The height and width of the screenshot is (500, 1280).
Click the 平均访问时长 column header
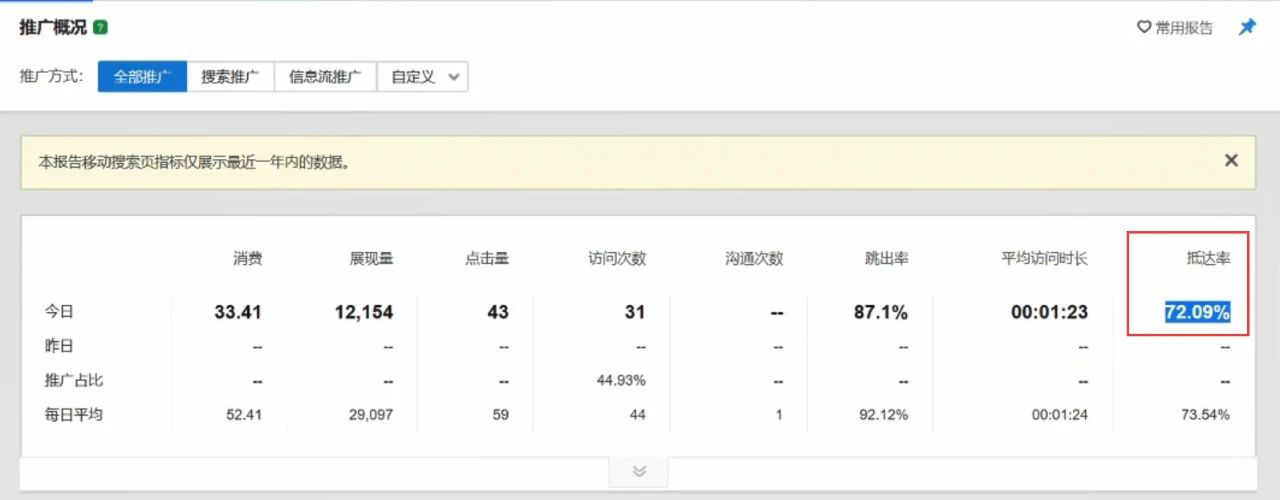(1045, 258)
